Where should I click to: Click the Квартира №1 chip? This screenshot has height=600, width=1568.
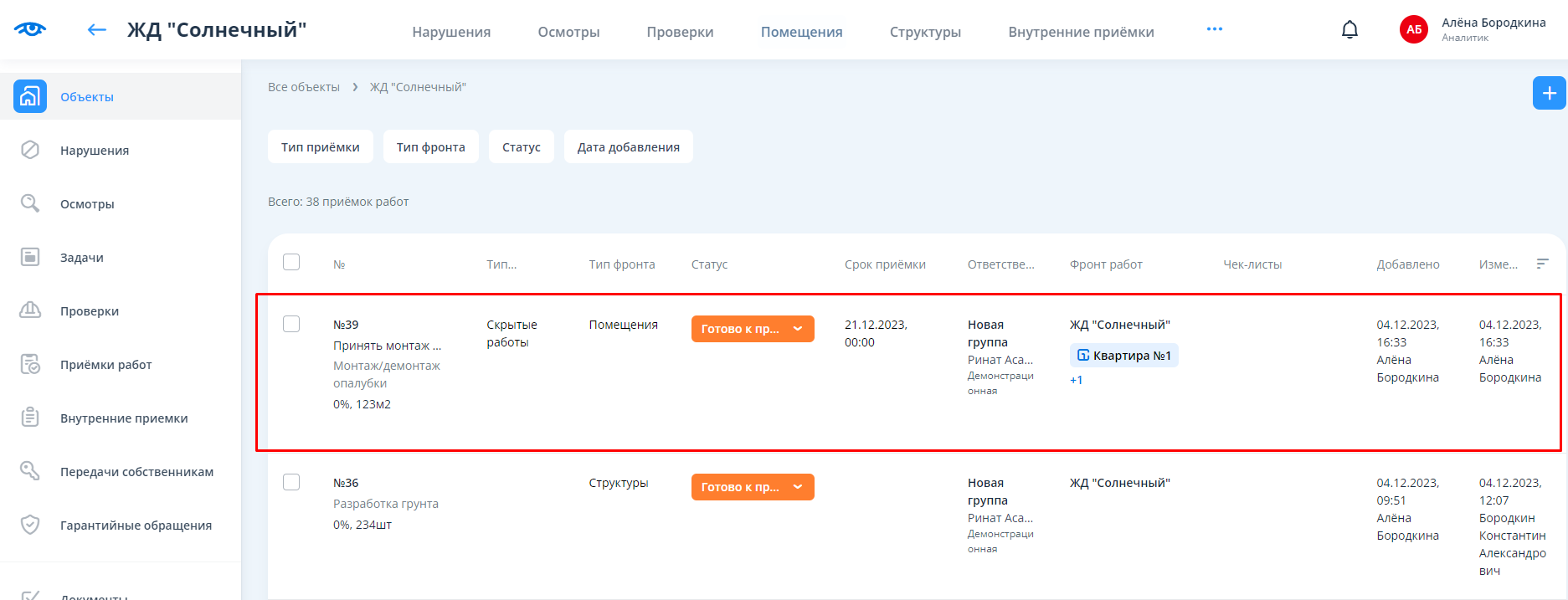coord(1123,356)
